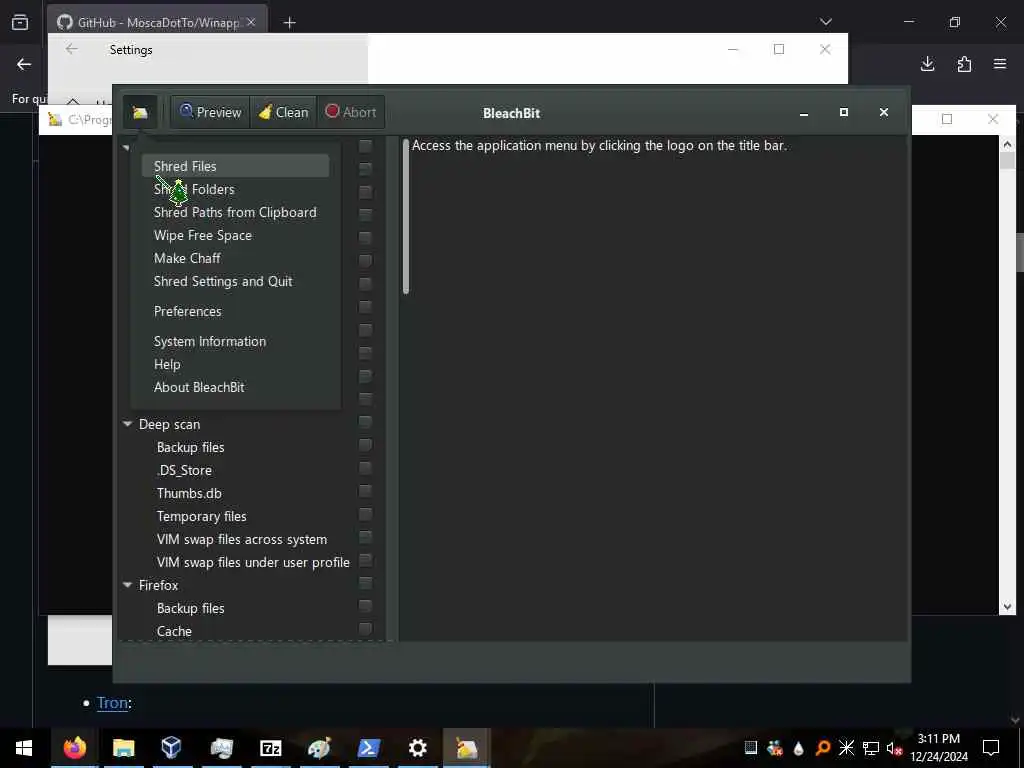1024x768 pixels.
Task: Check the Thumbs.db option
Action: coord(366,490)
